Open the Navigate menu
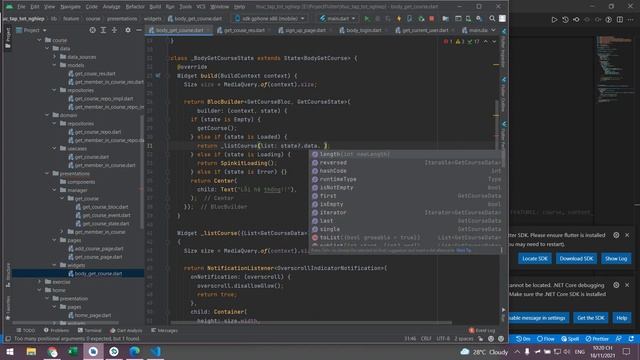Screen dimensions: 640x360 [70, 7]
